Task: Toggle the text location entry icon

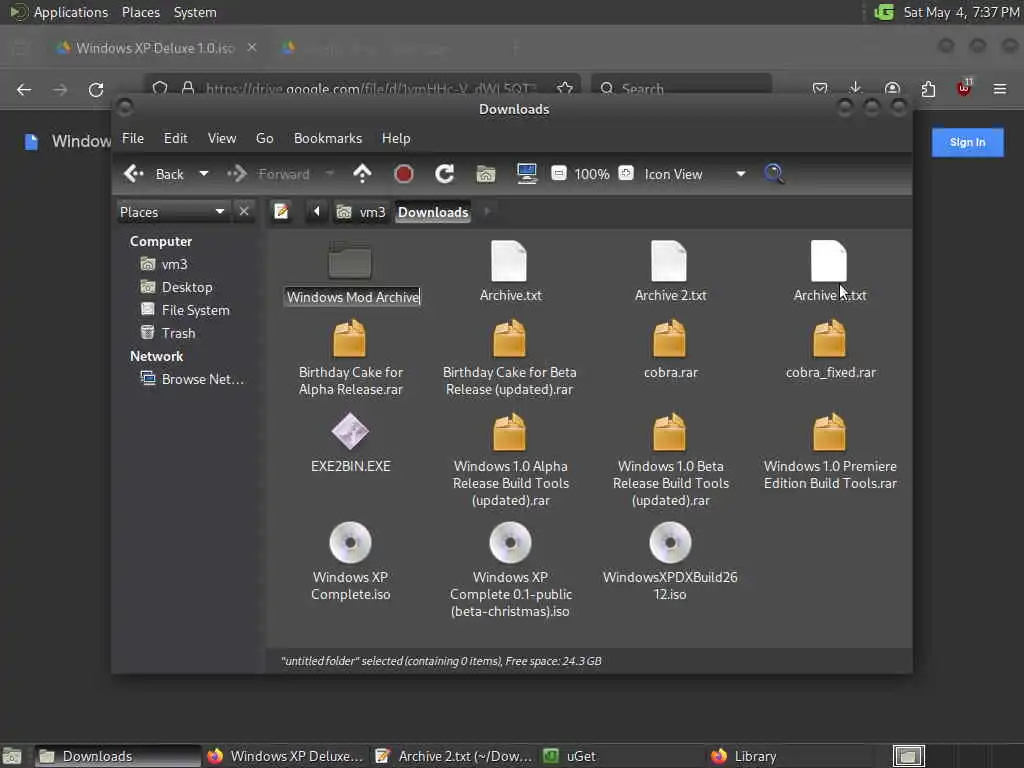Action: point(281,212)
